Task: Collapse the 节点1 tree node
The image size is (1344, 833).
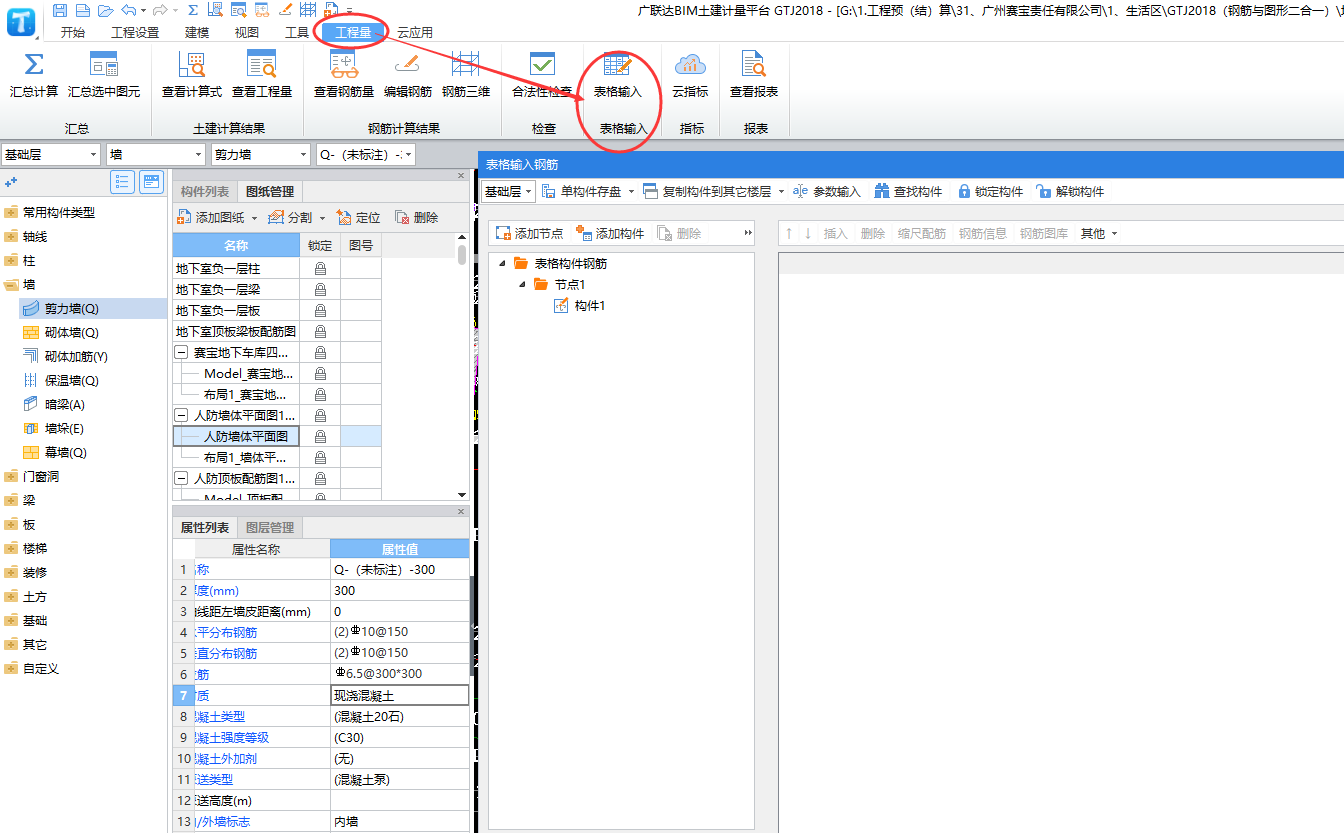Action: pos(522,285)
